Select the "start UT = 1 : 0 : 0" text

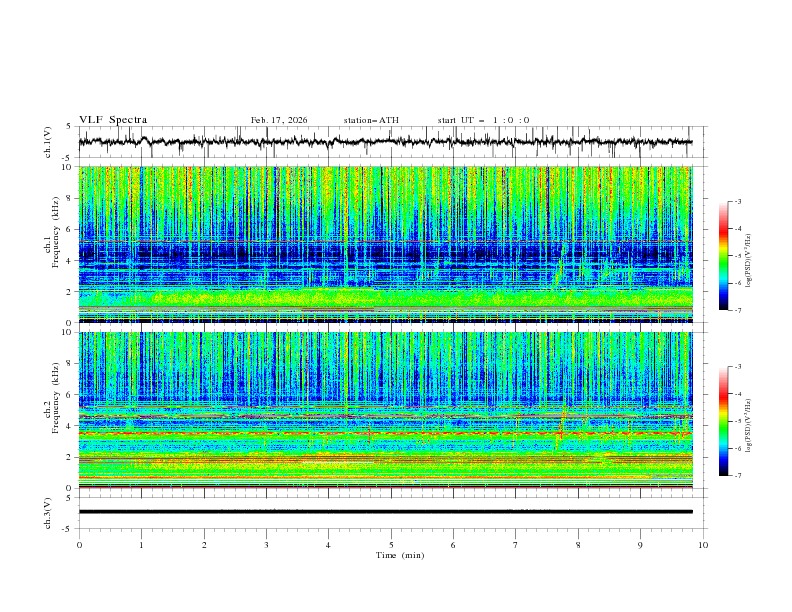(x=483, y=120)
